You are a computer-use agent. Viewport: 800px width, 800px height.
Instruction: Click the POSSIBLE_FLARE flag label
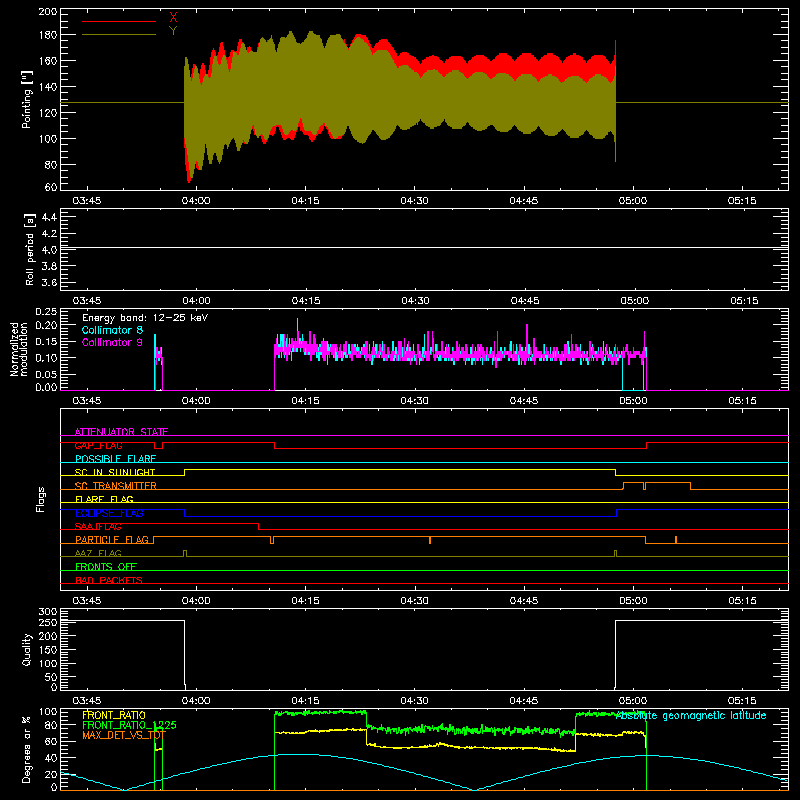pyautogui.click(x=115, y=459)
